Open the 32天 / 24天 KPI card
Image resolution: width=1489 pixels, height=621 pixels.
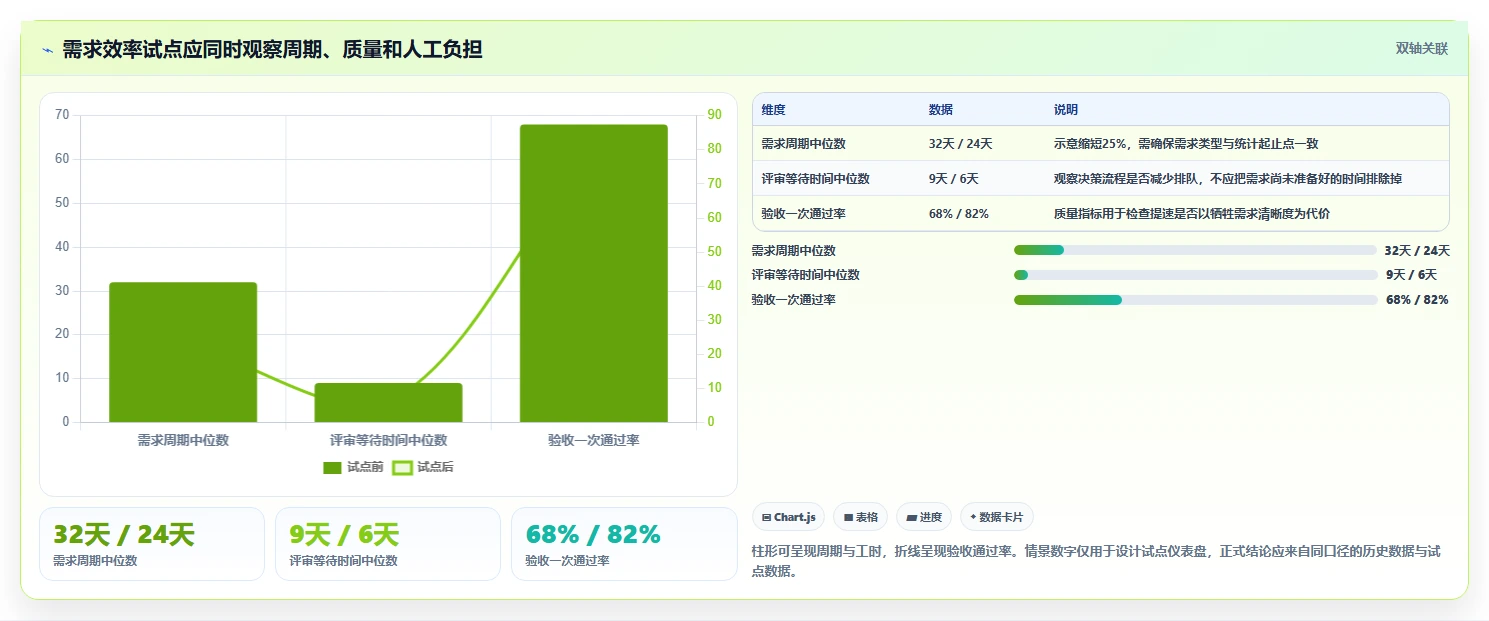[x=152, y=544]
